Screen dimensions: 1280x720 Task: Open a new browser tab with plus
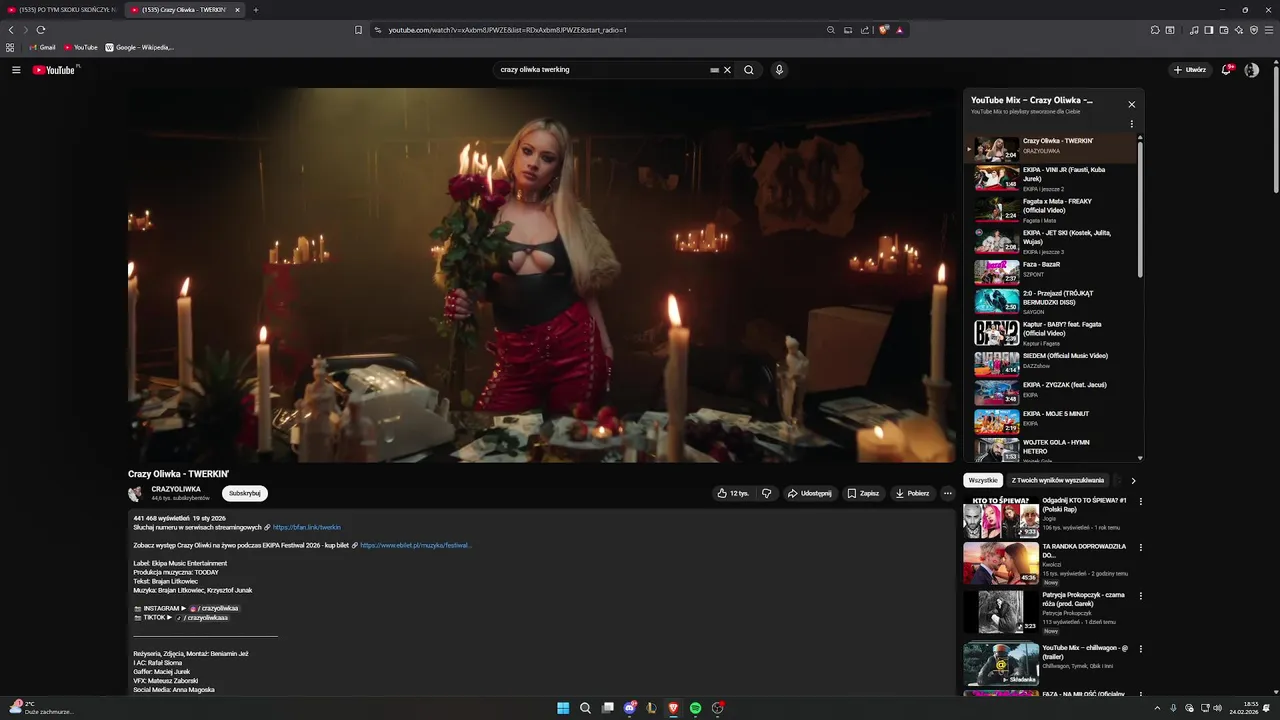tap(256, 10)
